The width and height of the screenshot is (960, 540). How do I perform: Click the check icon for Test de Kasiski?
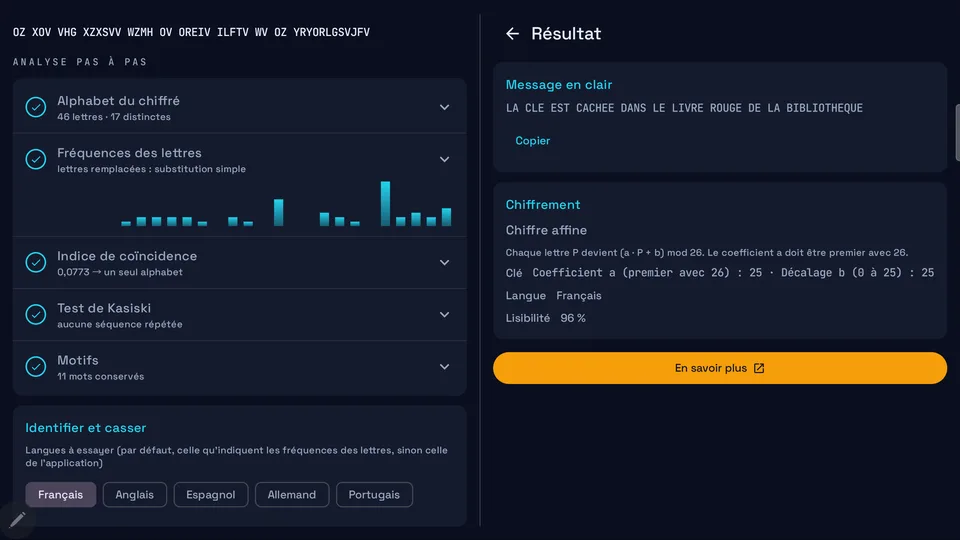click(36, 314)
